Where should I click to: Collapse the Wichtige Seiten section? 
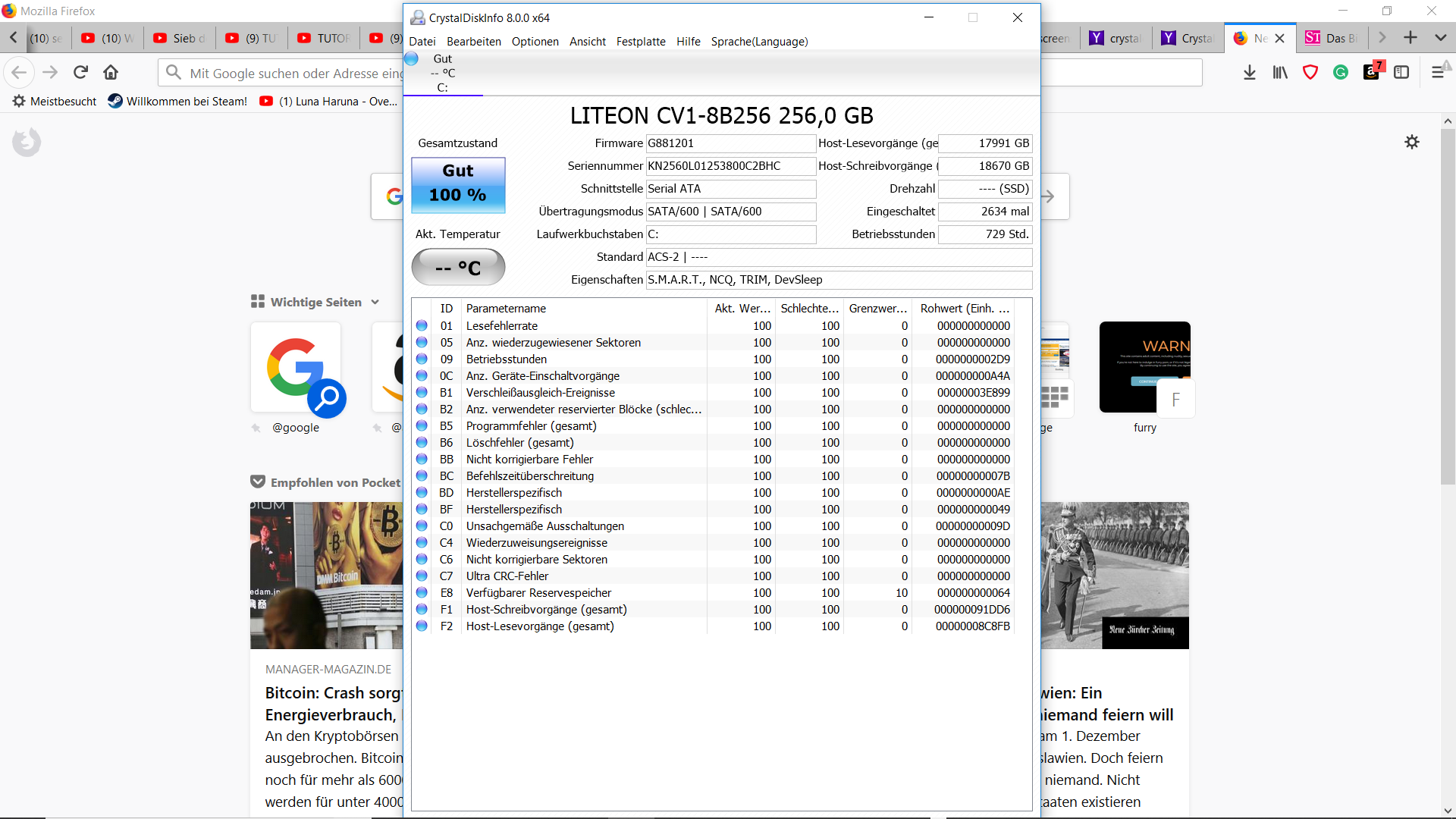(x=315, y=302)
